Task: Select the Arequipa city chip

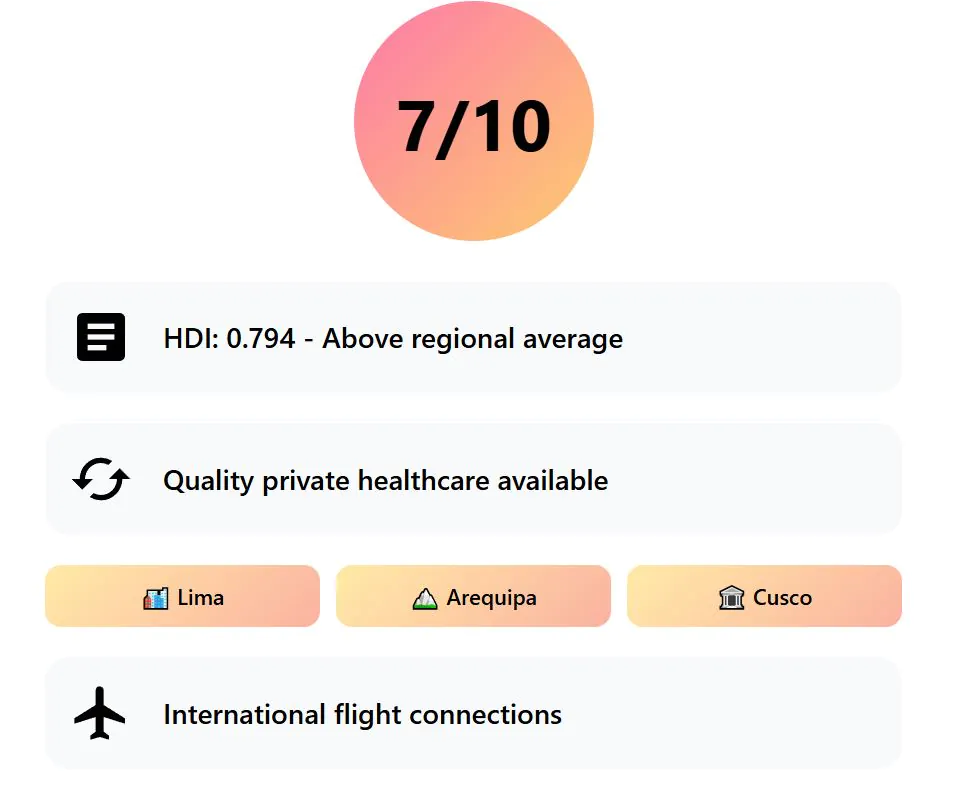Action: click(x=473, y=596)
